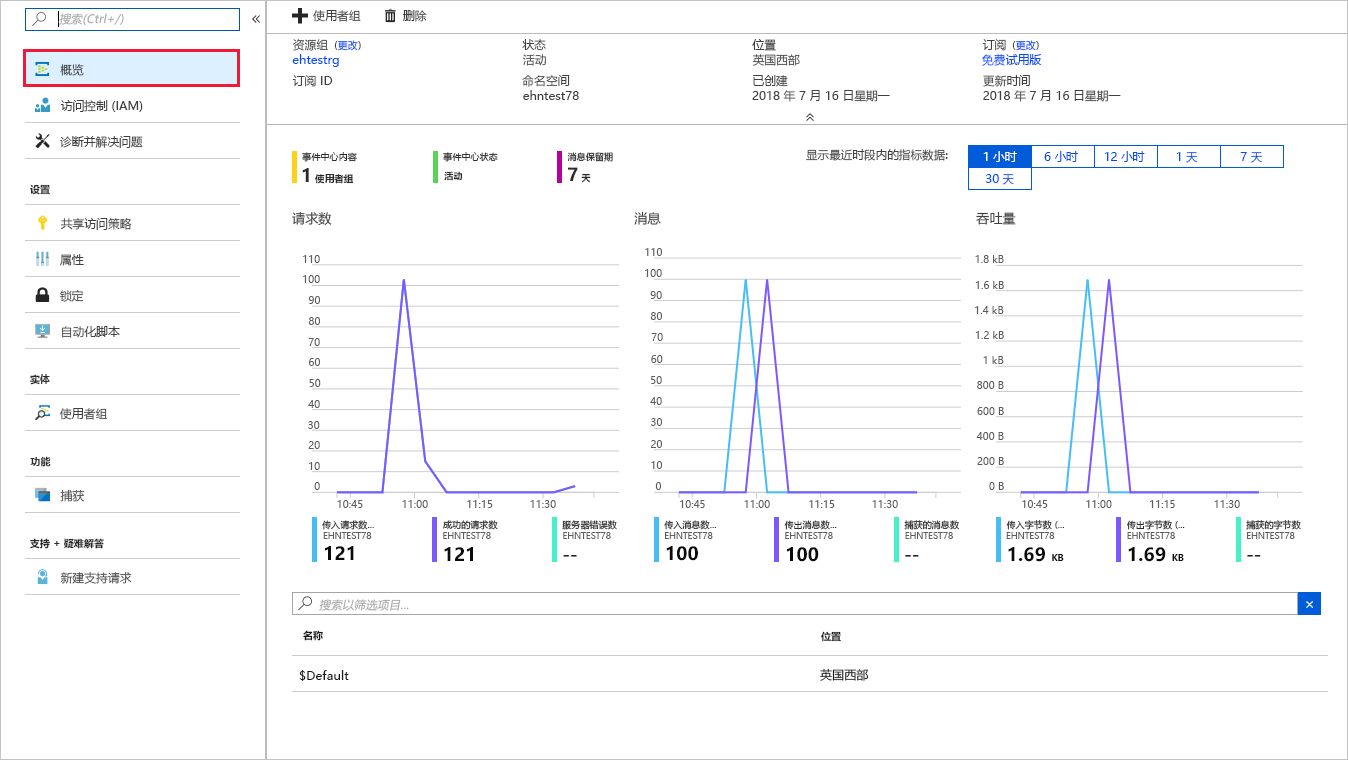Click the 新建支持请求 support icon
1348x760 pixels.
coord(42,577)
